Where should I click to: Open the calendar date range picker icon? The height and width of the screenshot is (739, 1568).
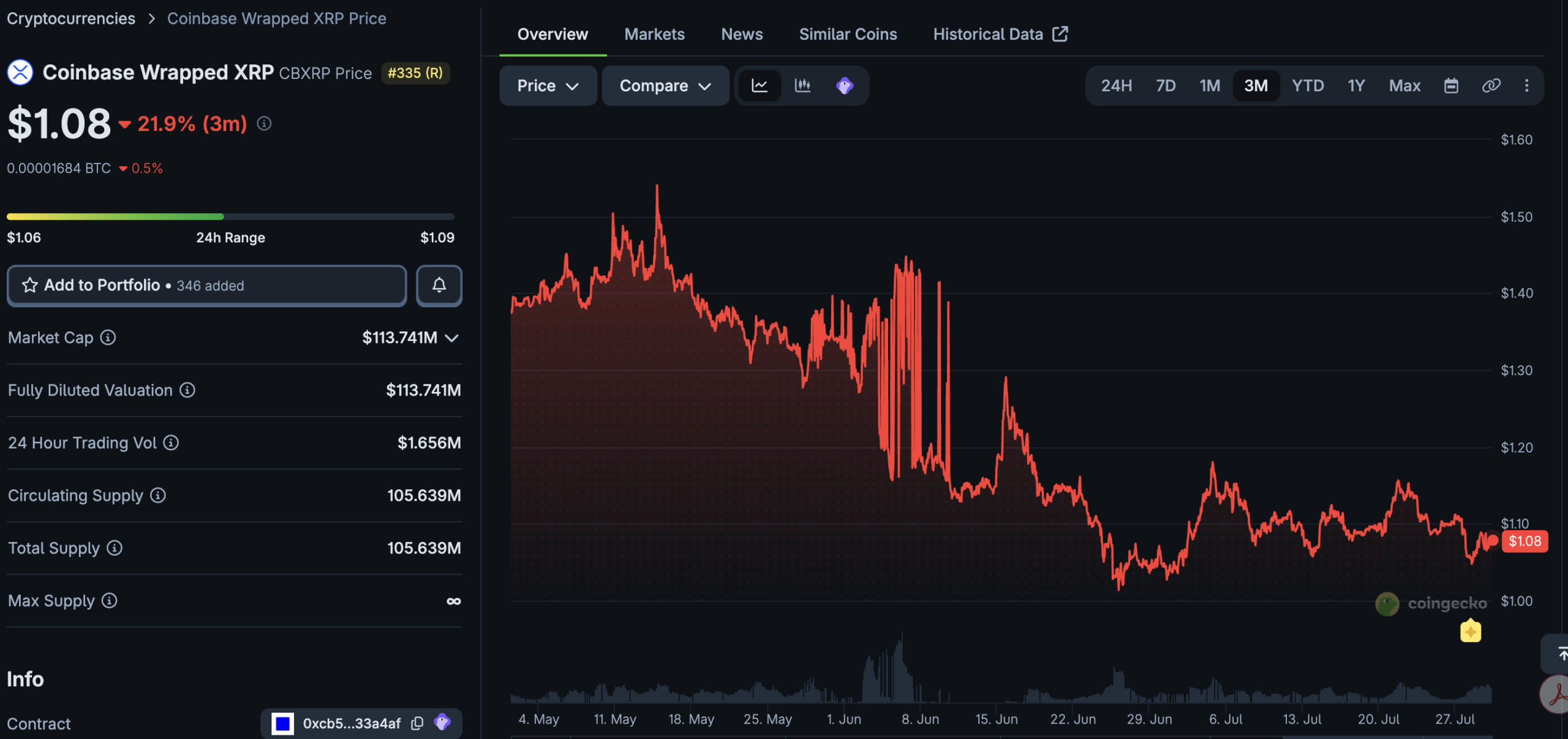[1451, 86]
